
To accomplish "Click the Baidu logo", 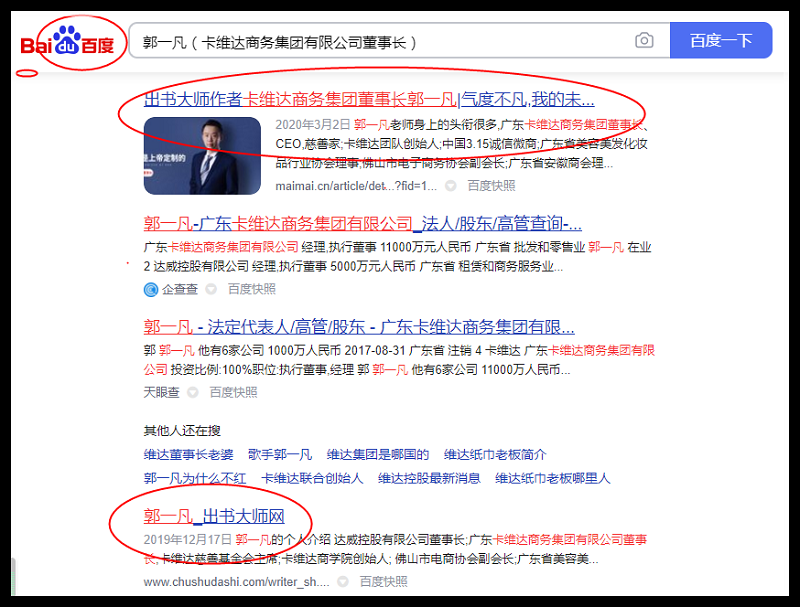I will pos(67,43).
